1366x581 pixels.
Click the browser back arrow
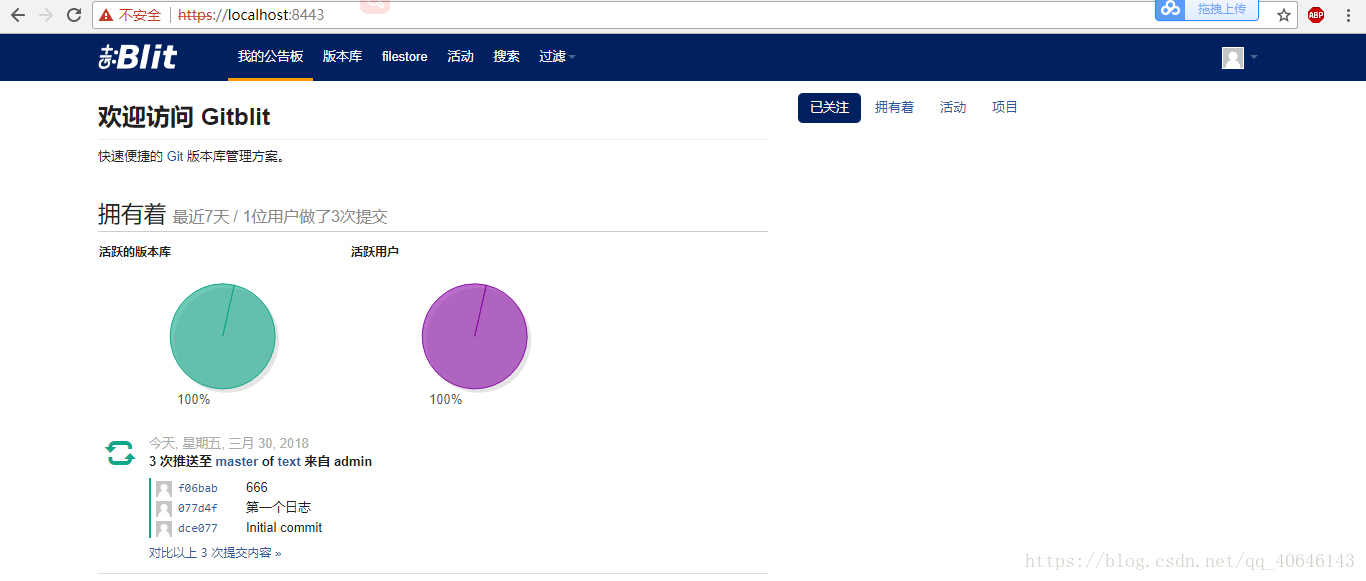point(17,15)
